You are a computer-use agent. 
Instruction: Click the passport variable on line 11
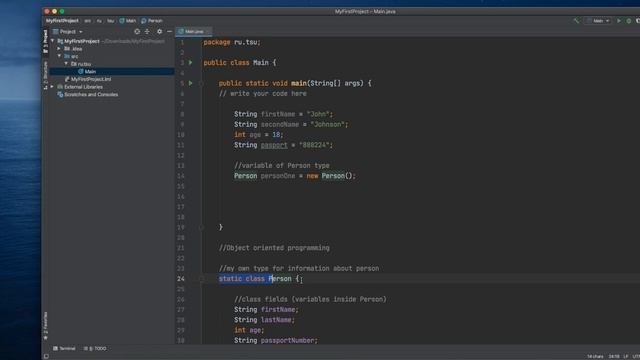pyautogui.click(x=274, y=145)
